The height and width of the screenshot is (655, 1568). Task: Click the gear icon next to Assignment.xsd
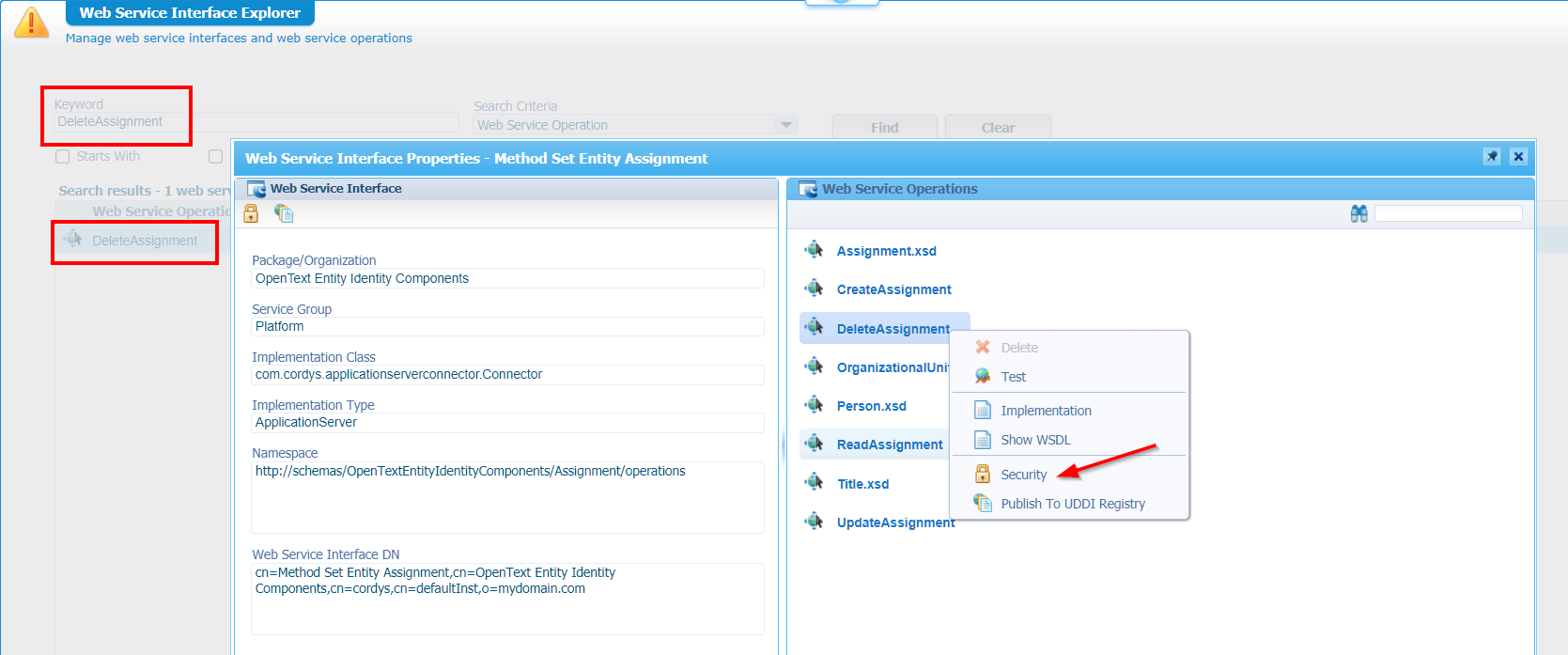[814, 250]
